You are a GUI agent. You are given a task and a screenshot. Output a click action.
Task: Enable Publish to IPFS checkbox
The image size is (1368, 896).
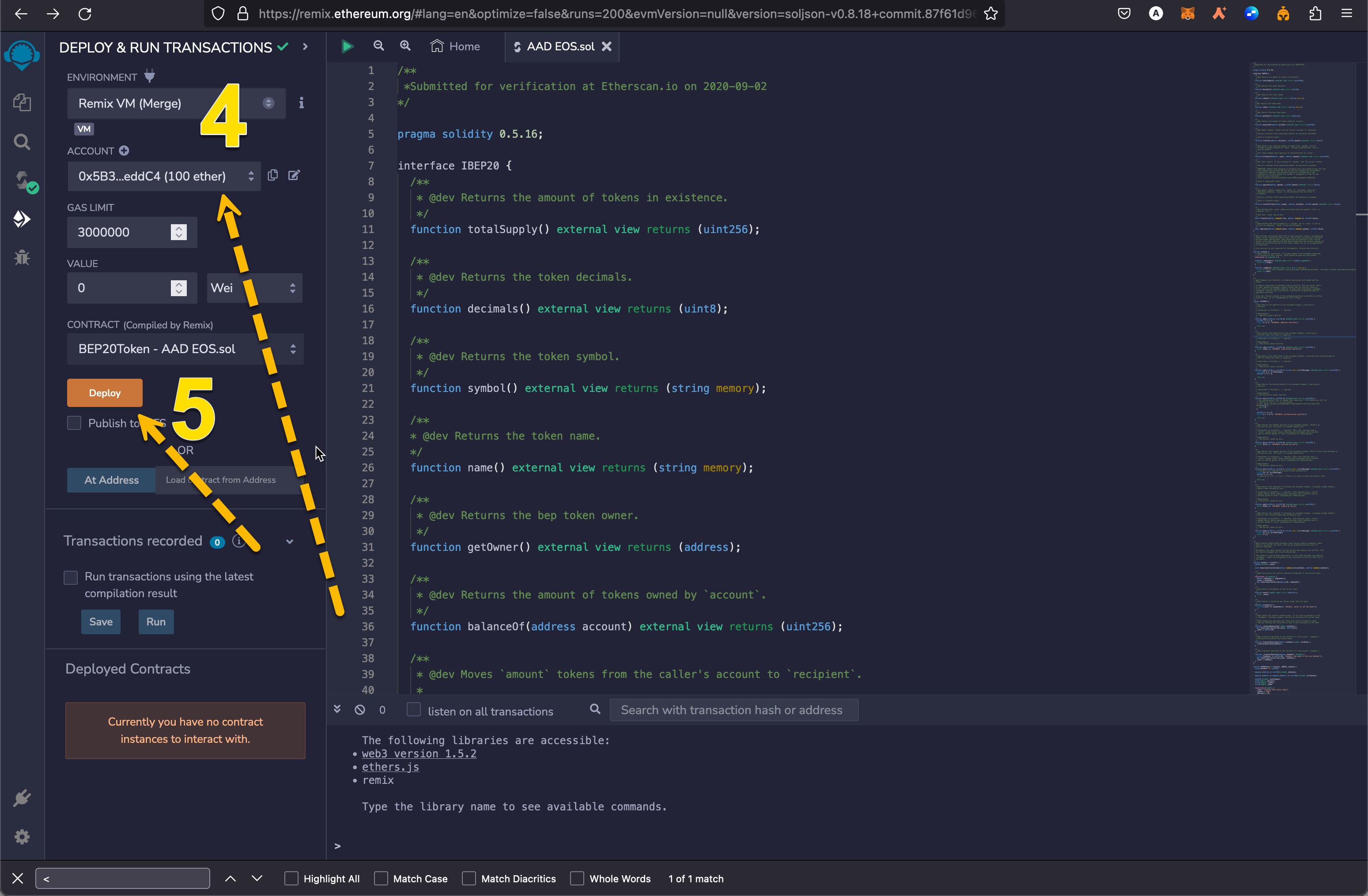click(74, 423)
